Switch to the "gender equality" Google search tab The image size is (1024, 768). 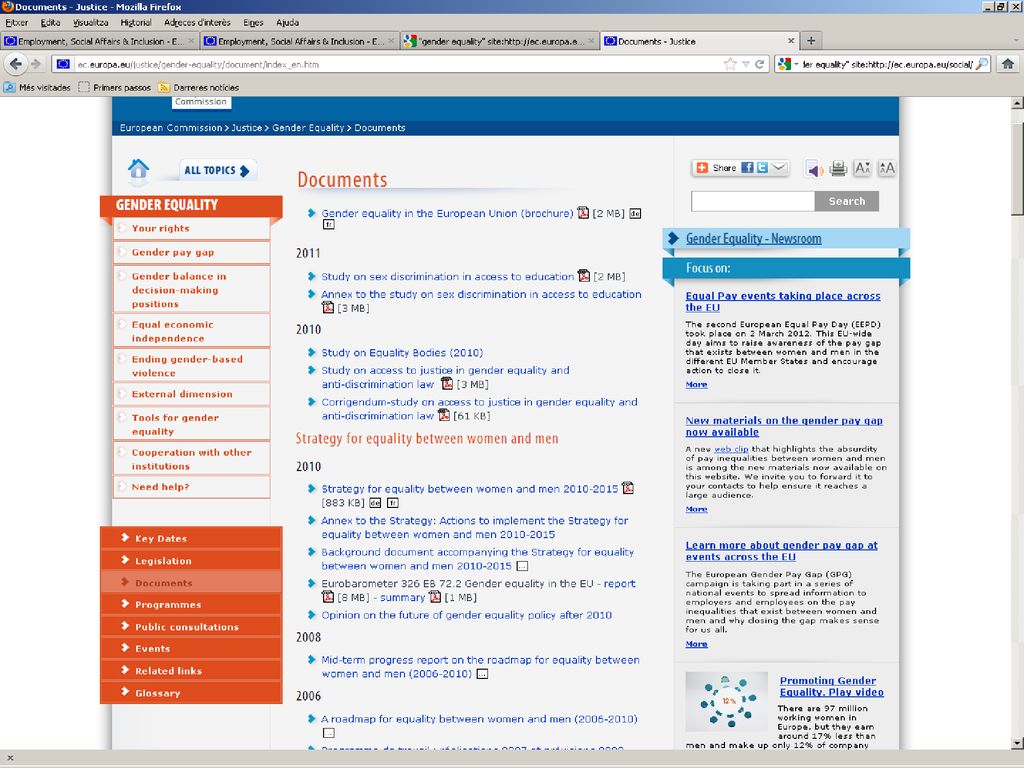(500, 40)
